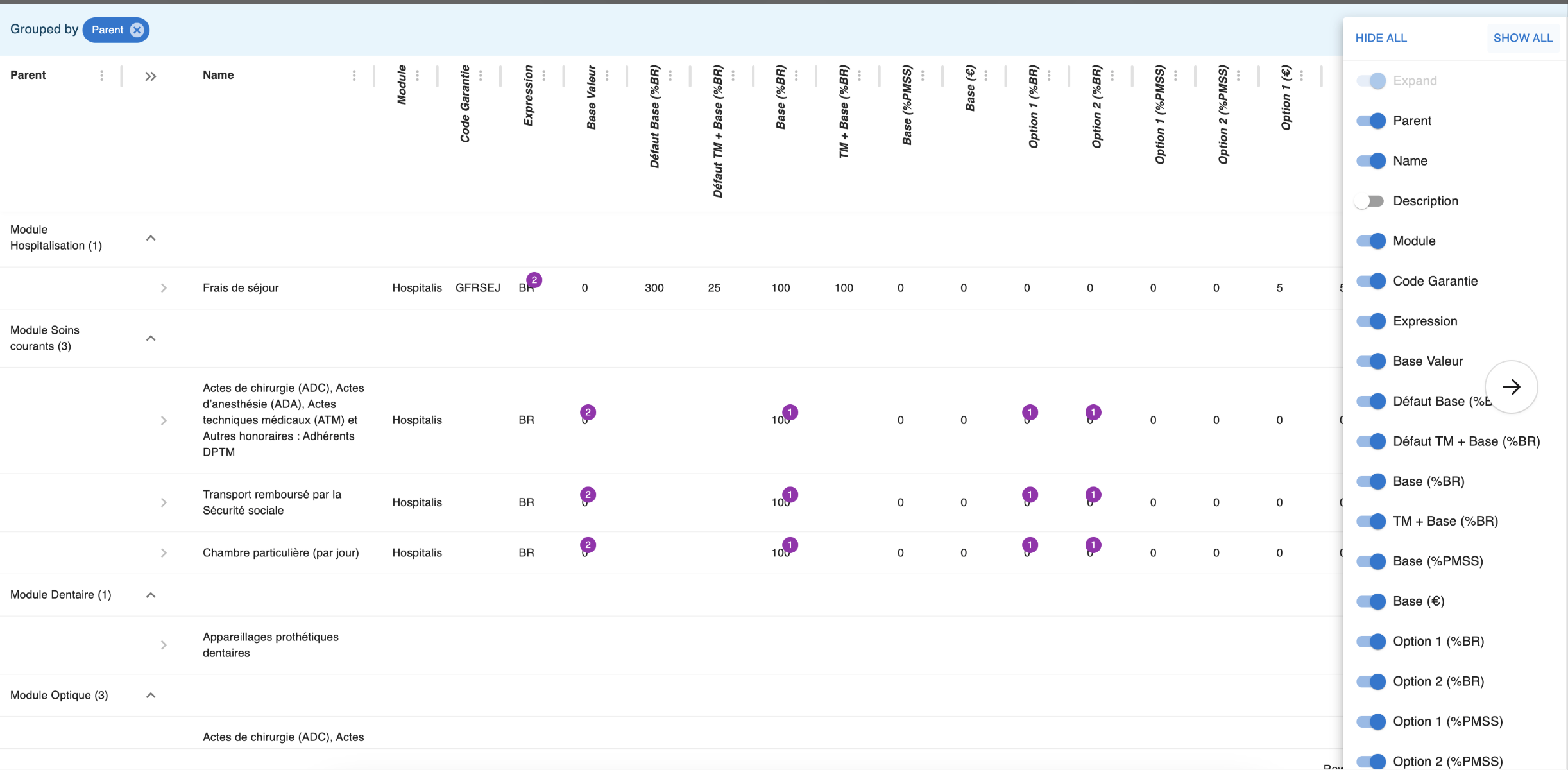Open the Base (%BR) column menu
Image resolution: width=1568 pixels, height=770 pixels.
[x=796, y=75]
